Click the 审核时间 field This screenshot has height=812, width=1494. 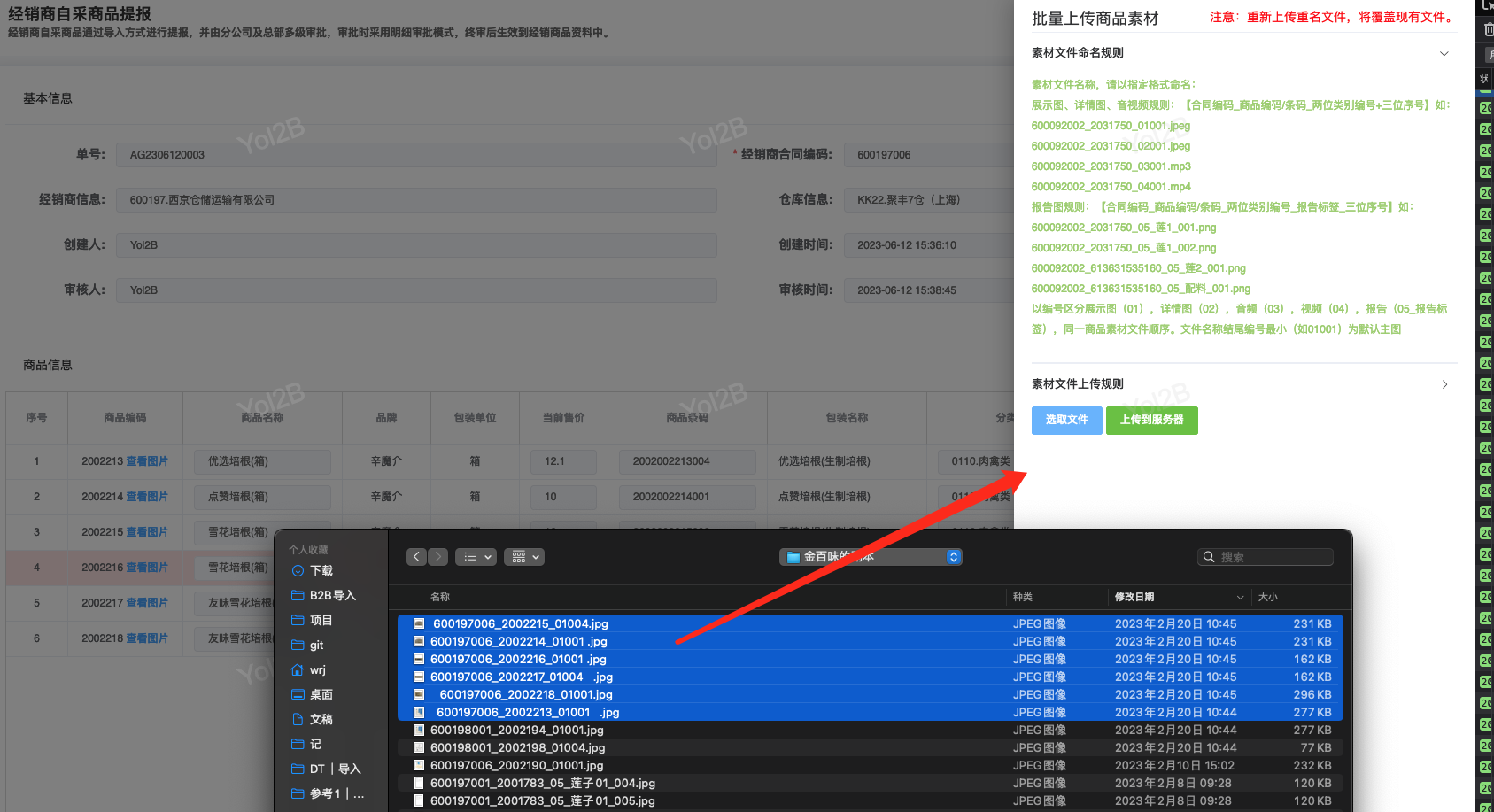coord(929,290)
